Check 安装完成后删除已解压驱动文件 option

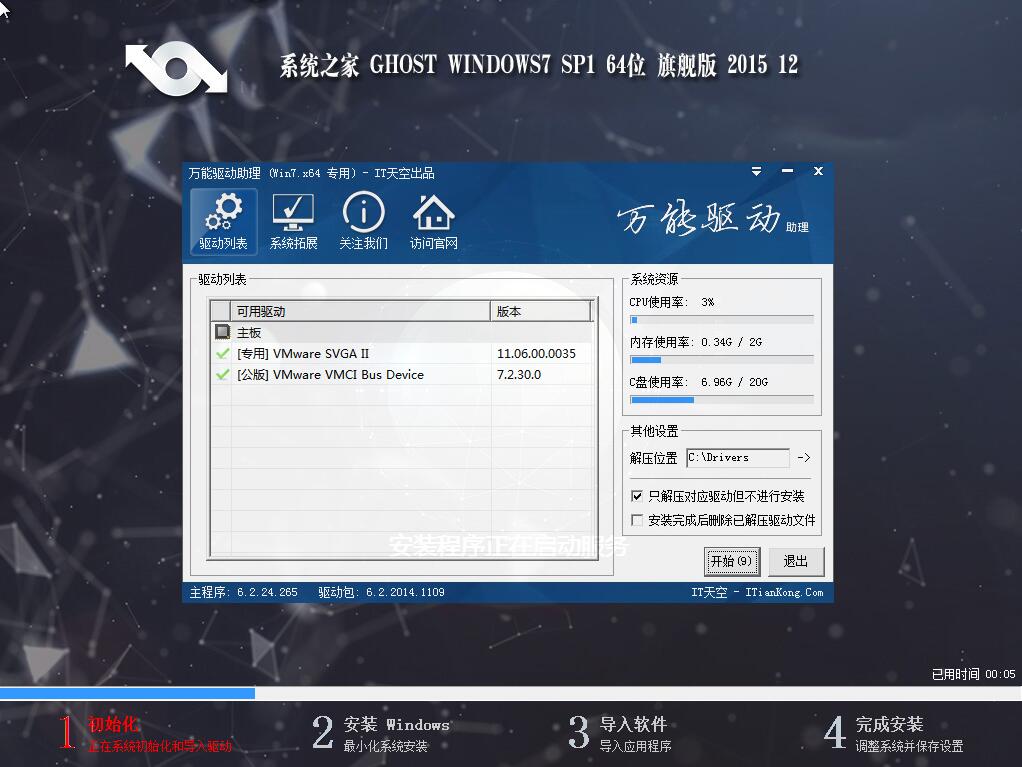[637, 520]
